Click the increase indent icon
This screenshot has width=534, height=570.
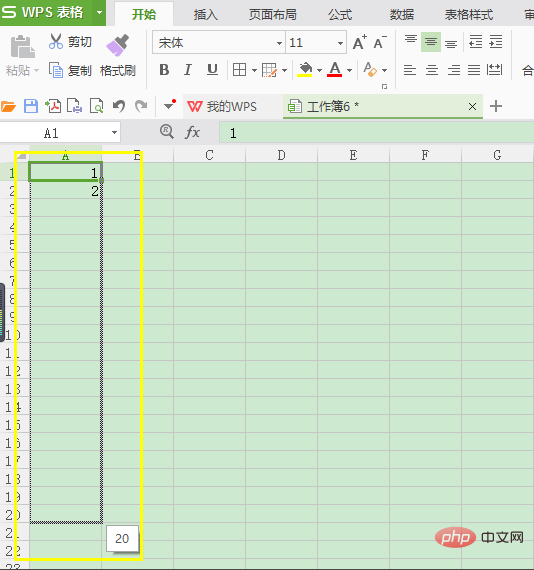tap(496, 42)
